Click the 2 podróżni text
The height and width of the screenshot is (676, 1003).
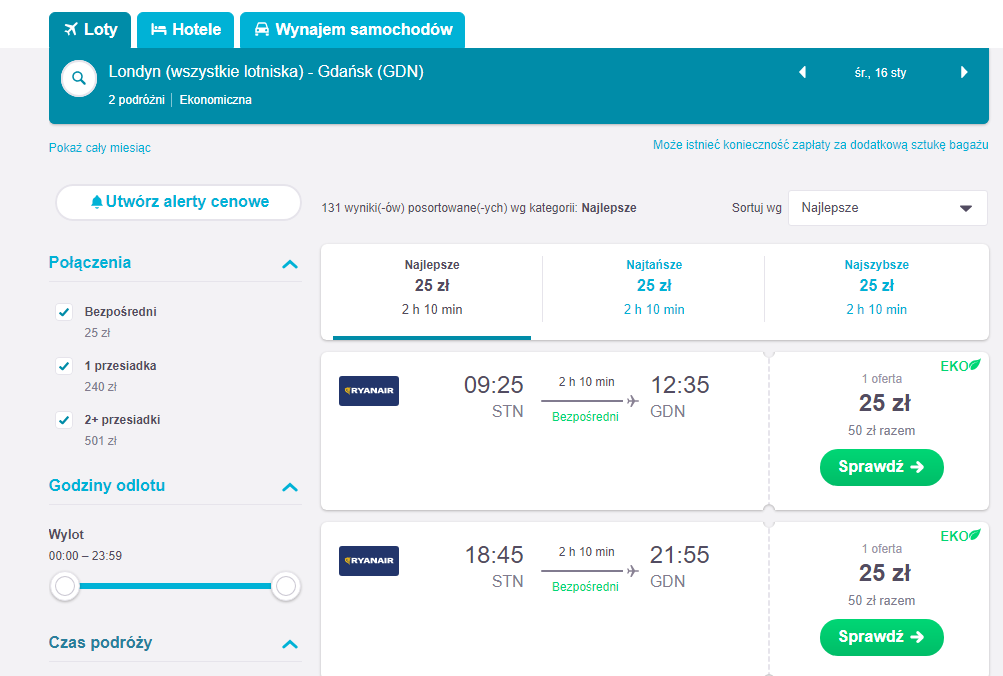pyautogui.click(x=136, y=100)
